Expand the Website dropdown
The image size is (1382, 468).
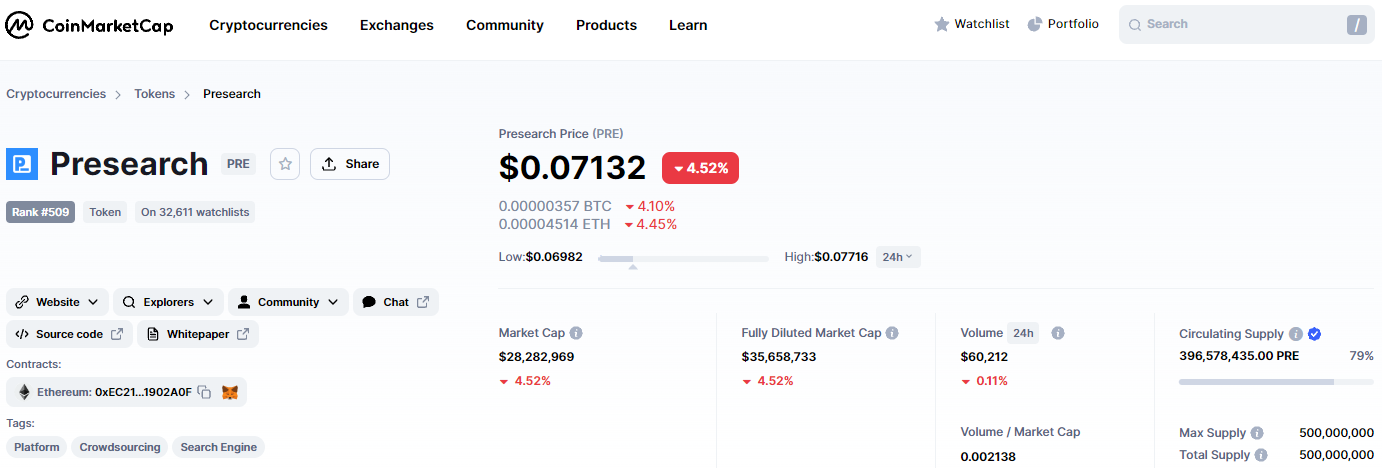click(58, 302)
